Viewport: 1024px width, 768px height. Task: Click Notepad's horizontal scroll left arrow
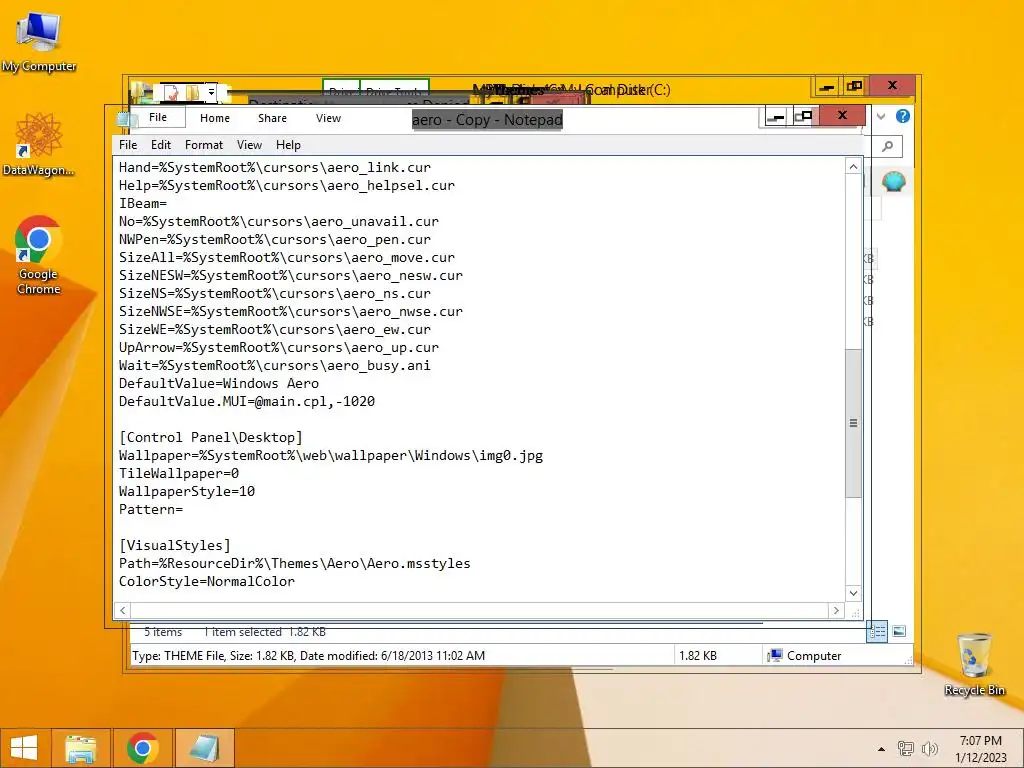click(x=122, y=611)
